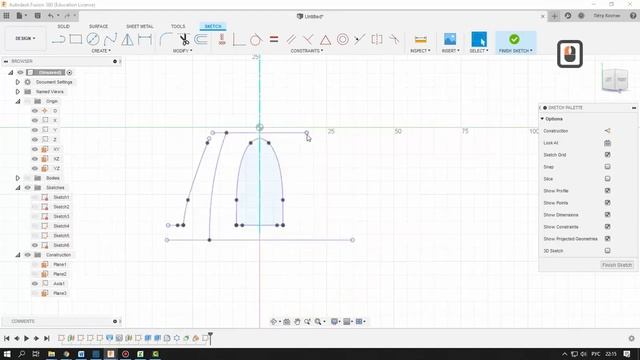Viewport: 640px width, 360px height.
Task: Click the active SKETCH tab
Action: click(x=213, y=26)
